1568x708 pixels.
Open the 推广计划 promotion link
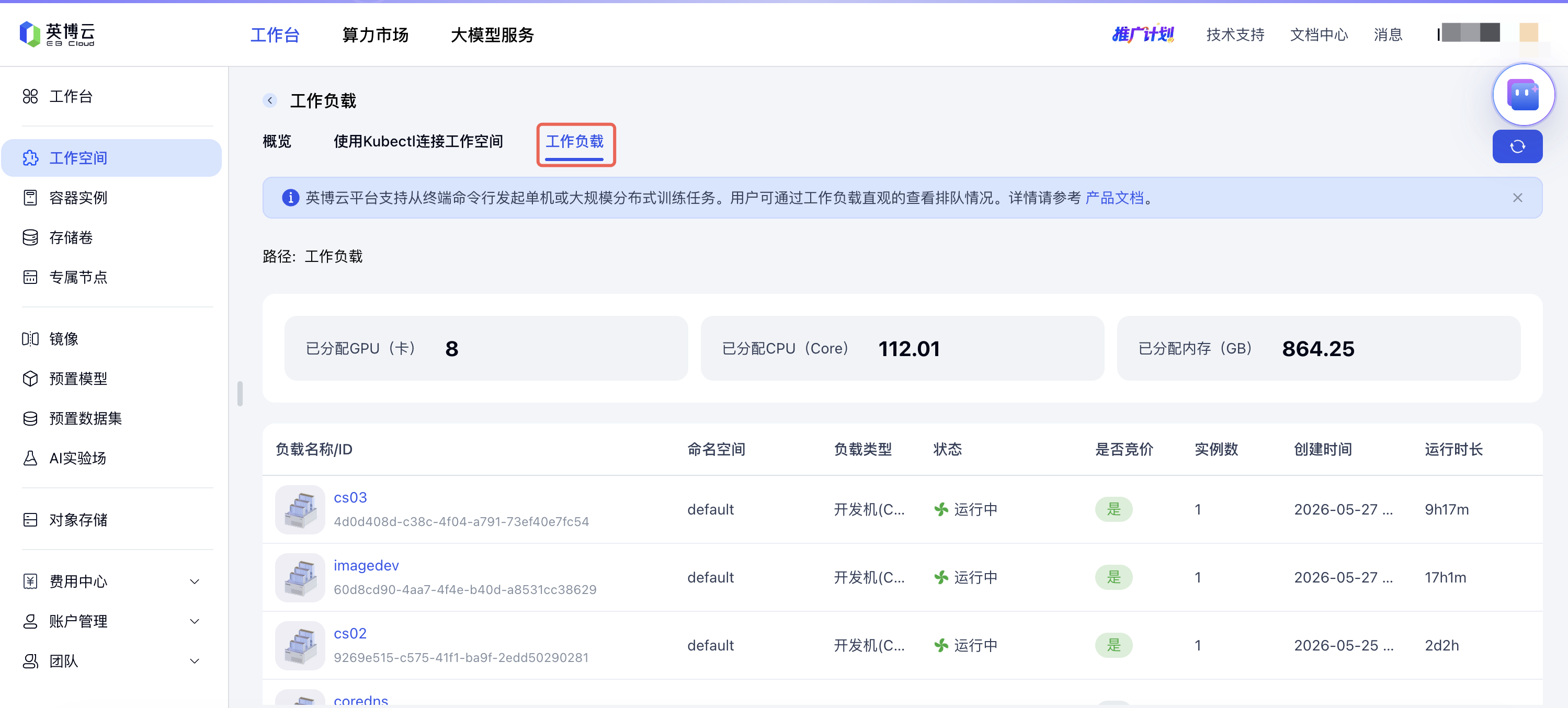(x=1142, y=34)
